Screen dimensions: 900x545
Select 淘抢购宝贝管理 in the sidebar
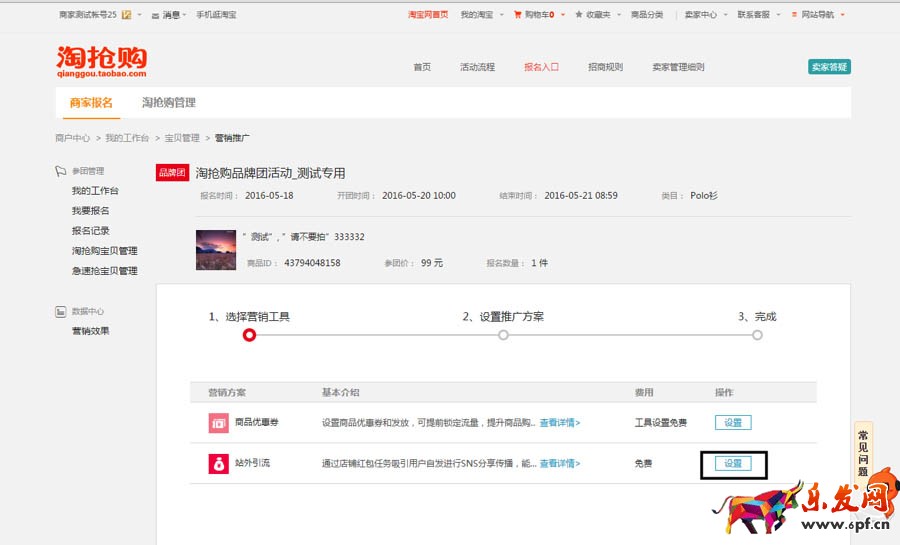point(104,251)
